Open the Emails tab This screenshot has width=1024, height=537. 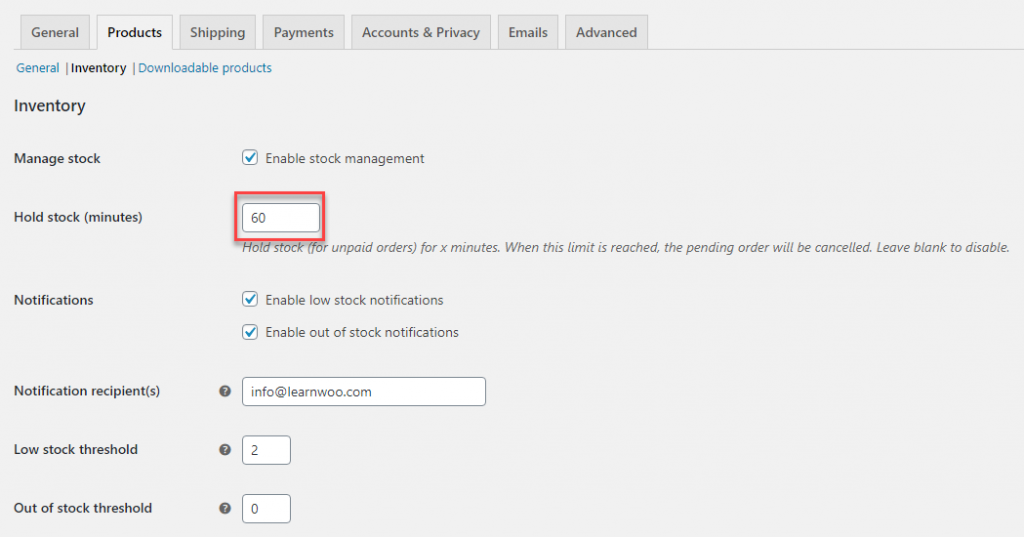click(528, 33)
